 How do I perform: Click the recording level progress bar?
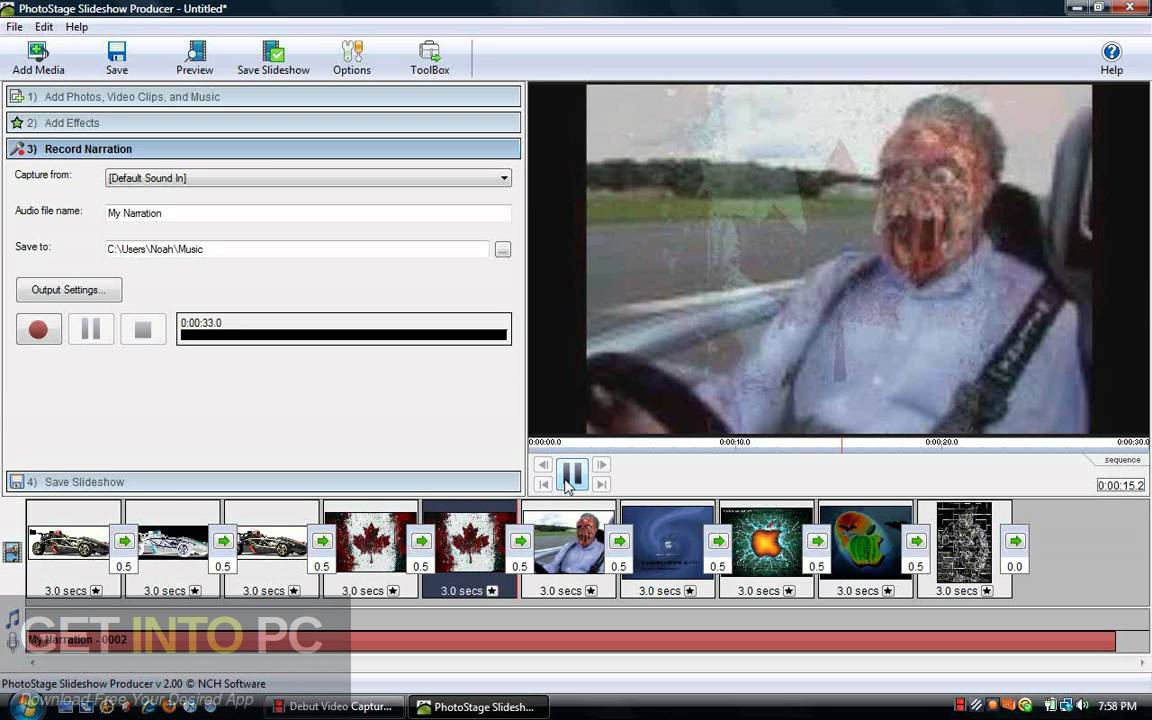point(344,335)
